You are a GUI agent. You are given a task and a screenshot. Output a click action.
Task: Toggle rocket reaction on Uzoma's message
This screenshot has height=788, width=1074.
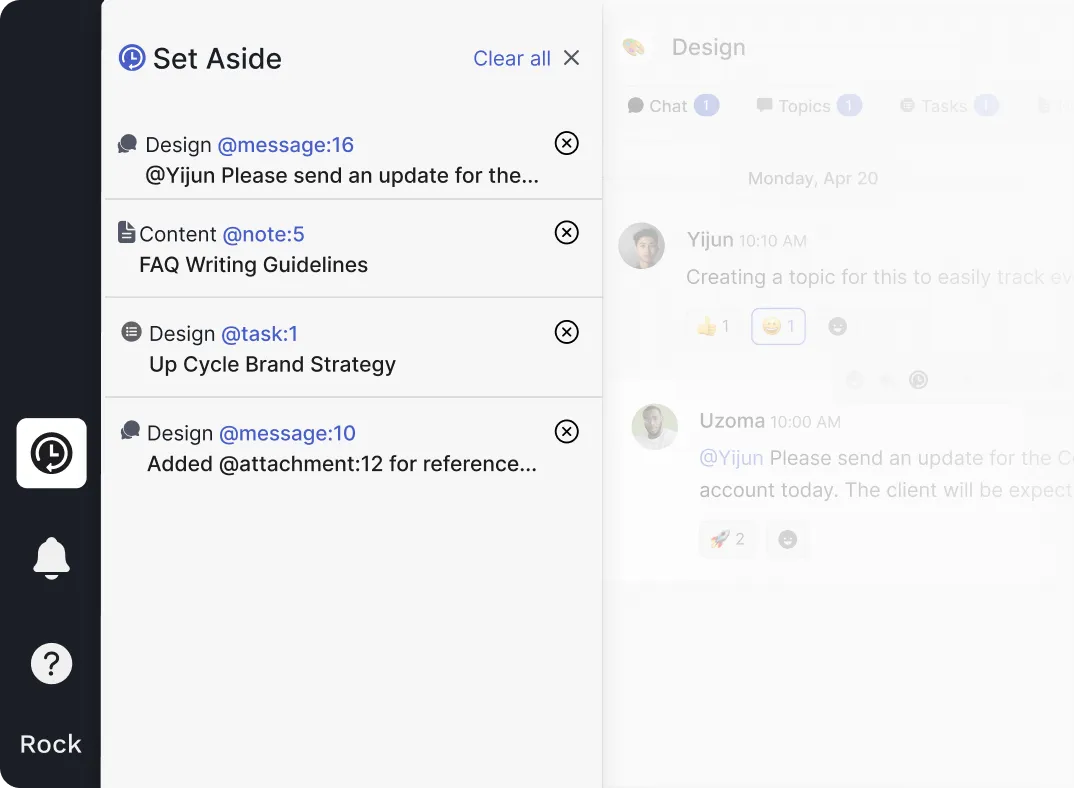pyautogui.click(x=727, y=540)
